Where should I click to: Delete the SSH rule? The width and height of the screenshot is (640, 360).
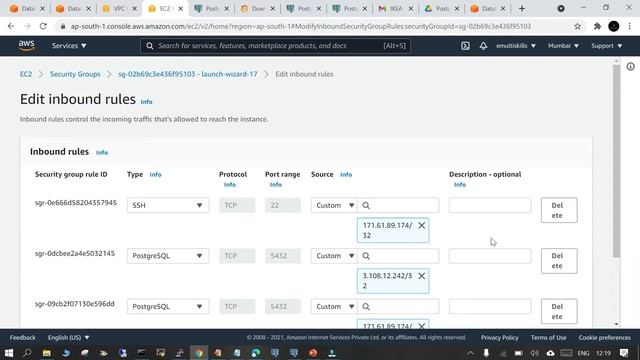click(559, 210)
